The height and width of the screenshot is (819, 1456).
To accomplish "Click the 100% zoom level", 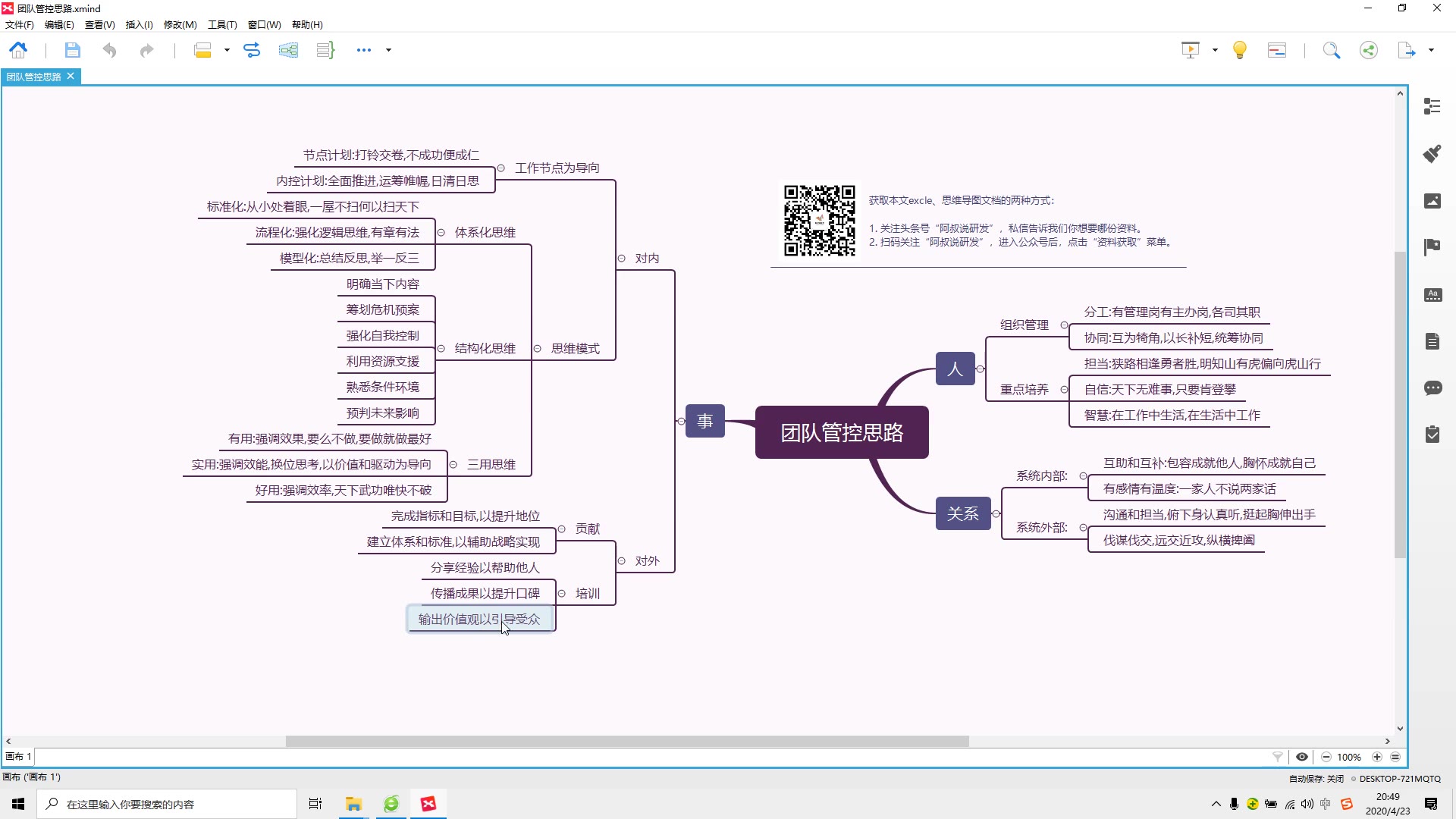I will (1349, 757).
